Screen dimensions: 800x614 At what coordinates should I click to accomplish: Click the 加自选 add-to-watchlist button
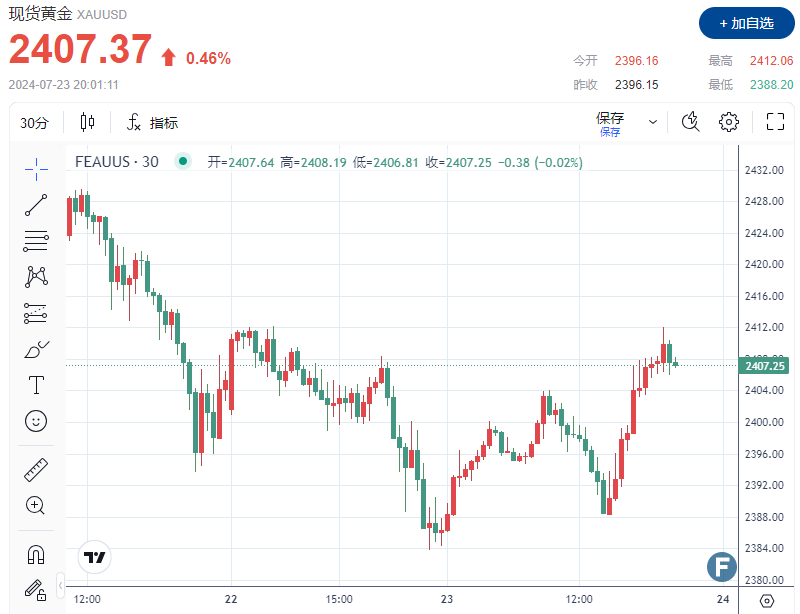point(744,22)
